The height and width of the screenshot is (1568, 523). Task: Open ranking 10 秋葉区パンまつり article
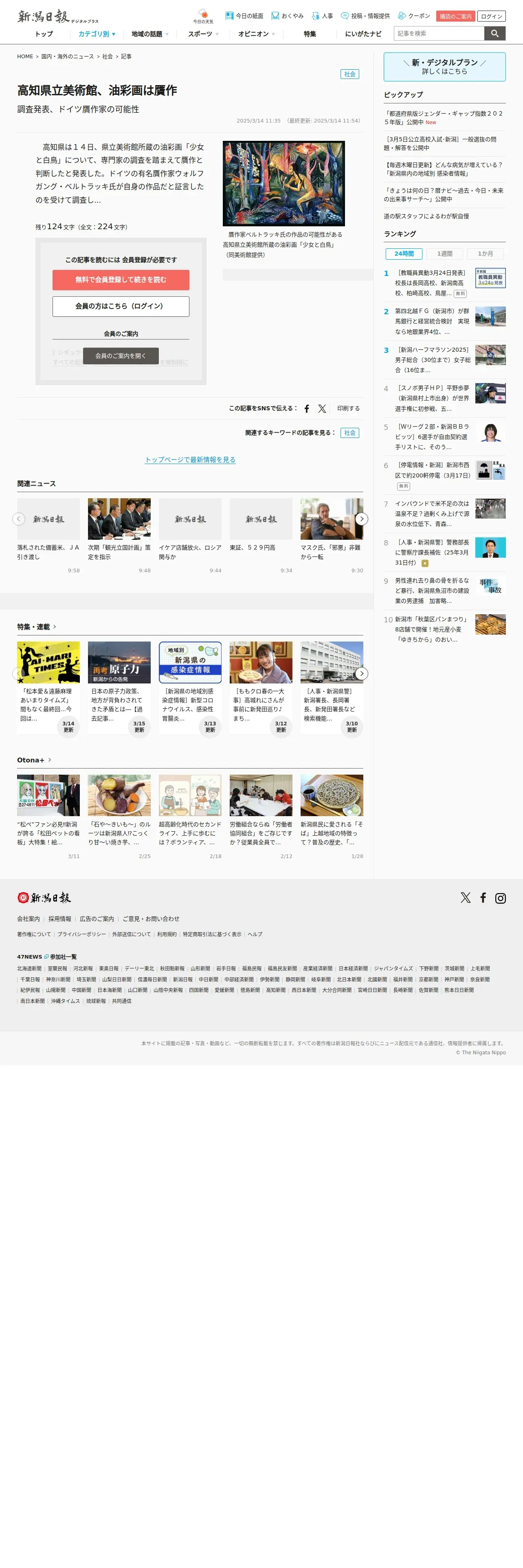click(x=444, y=629)
